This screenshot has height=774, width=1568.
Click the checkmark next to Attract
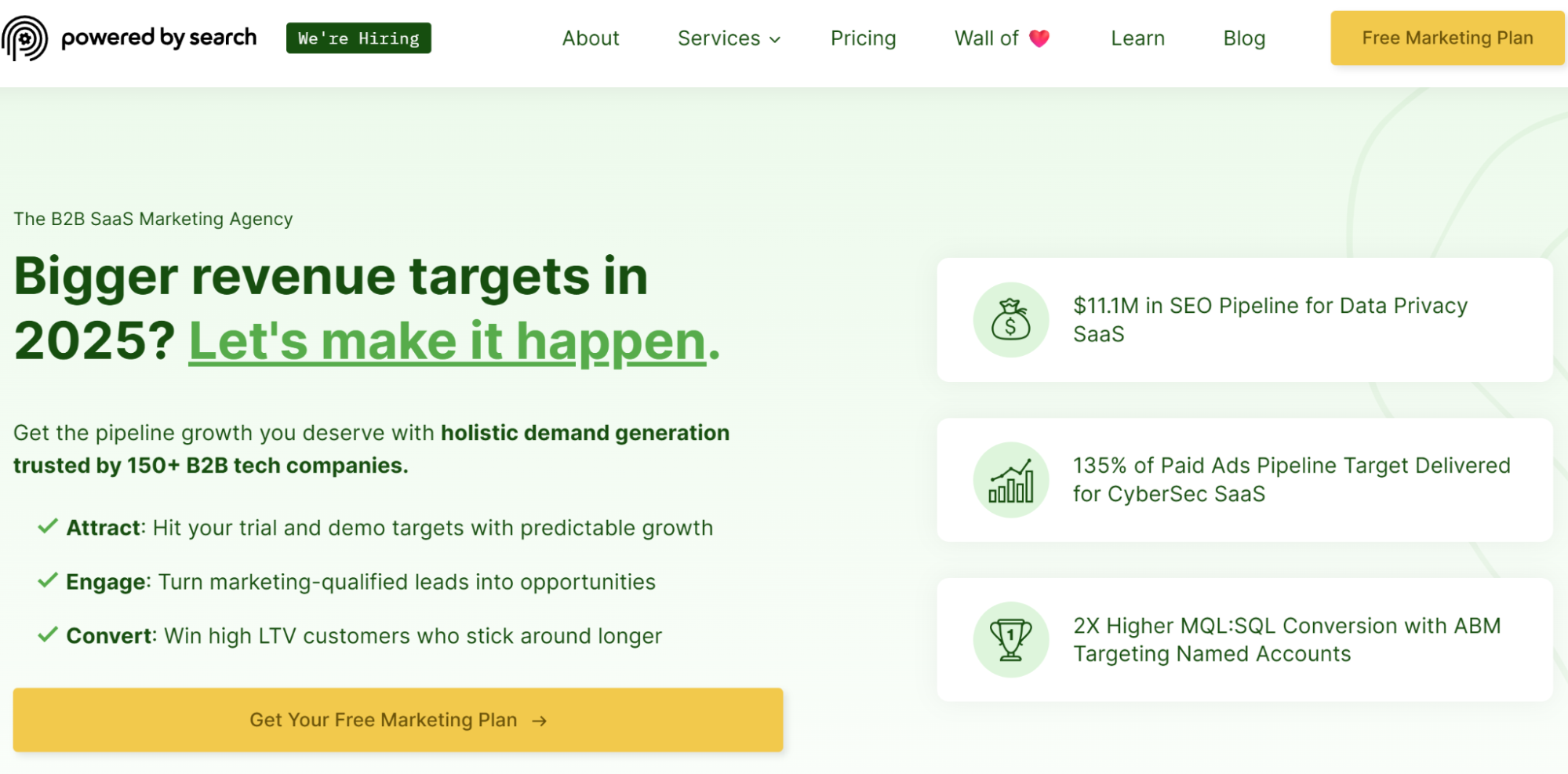point(48,526)
